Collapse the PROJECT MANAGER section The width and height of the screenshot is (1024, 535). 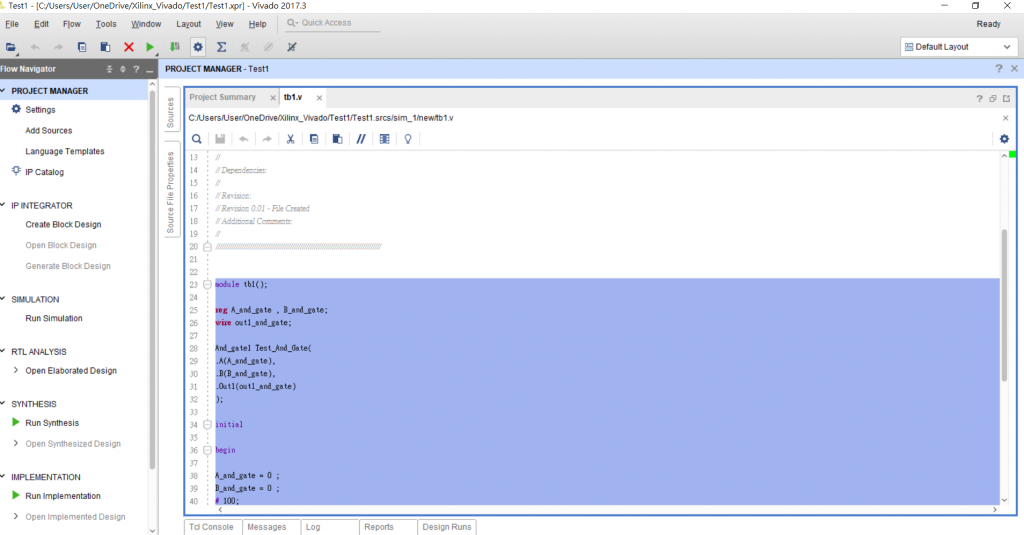click(x=3, y=90)
